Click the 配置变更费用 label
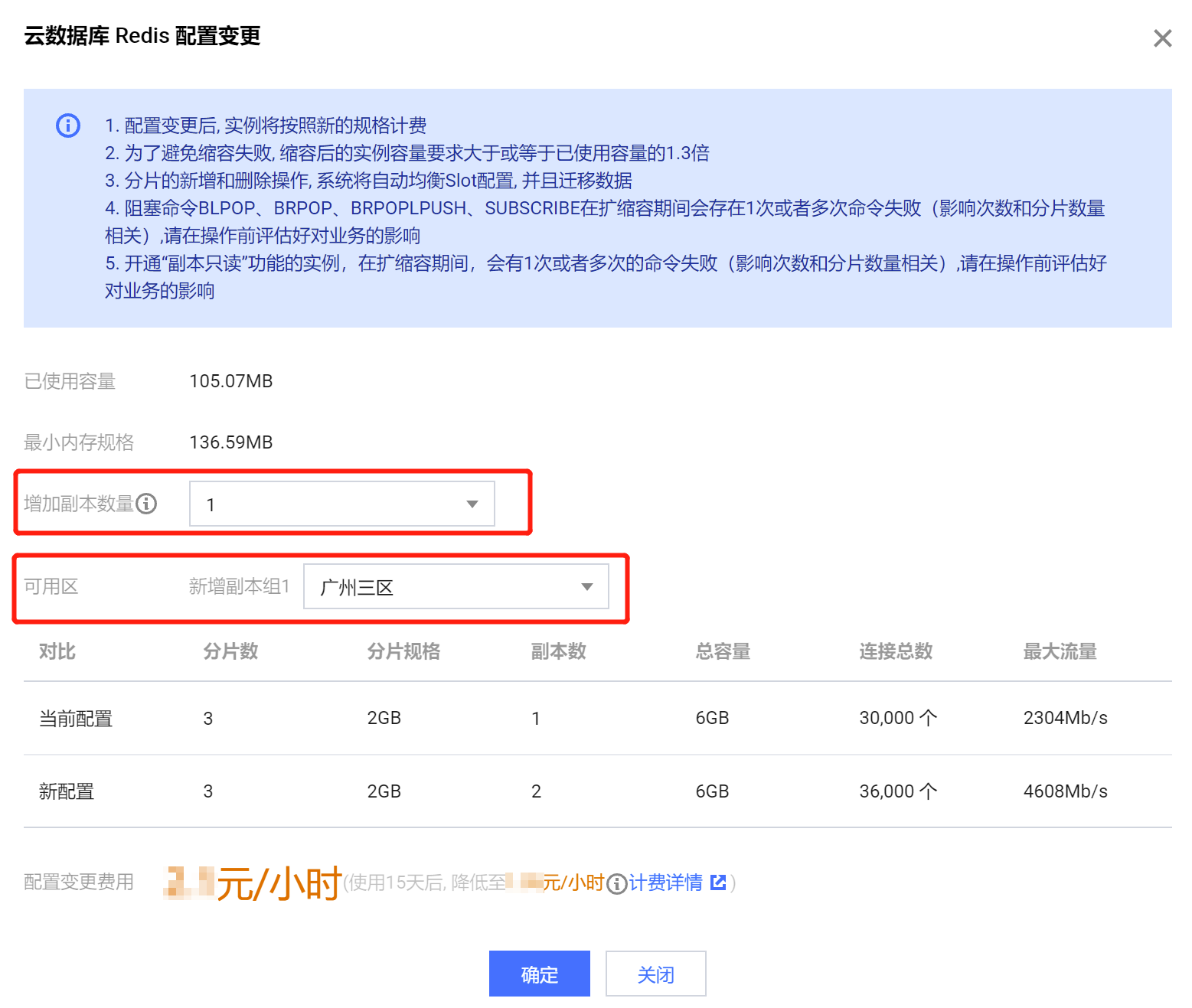The width and height of the screenshot is (1192, 1008). pyautogui.click(x=79, y=882)
